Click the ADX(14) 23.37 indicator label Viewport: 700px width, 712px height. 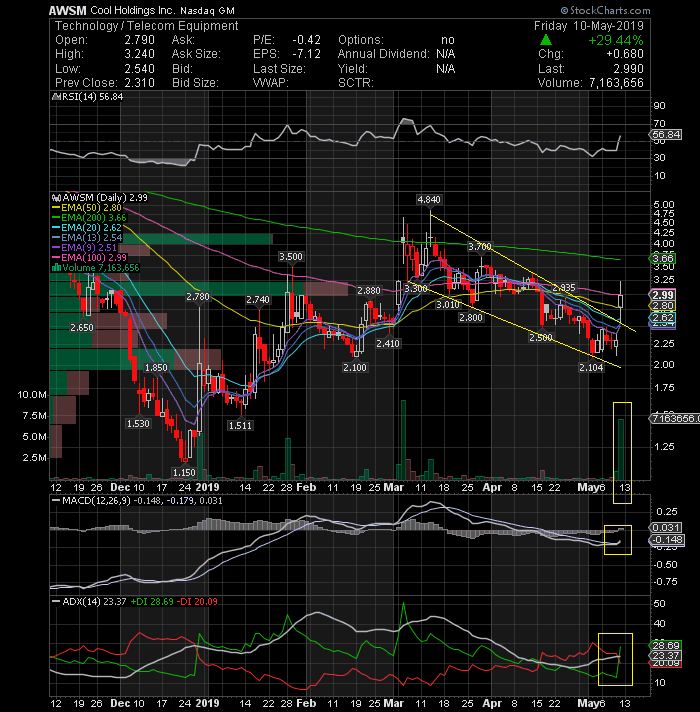[x=89, y=602]
